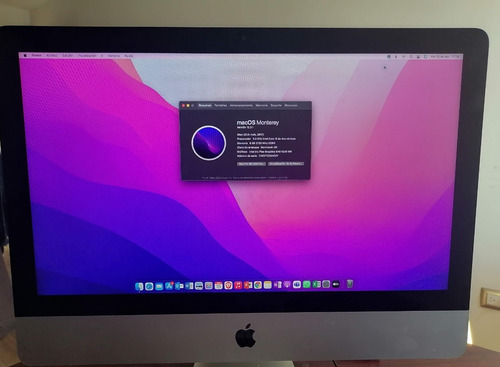Launch Podcasts from the Dock
This screenshot has height=367, width=500.
click(287, 284)
